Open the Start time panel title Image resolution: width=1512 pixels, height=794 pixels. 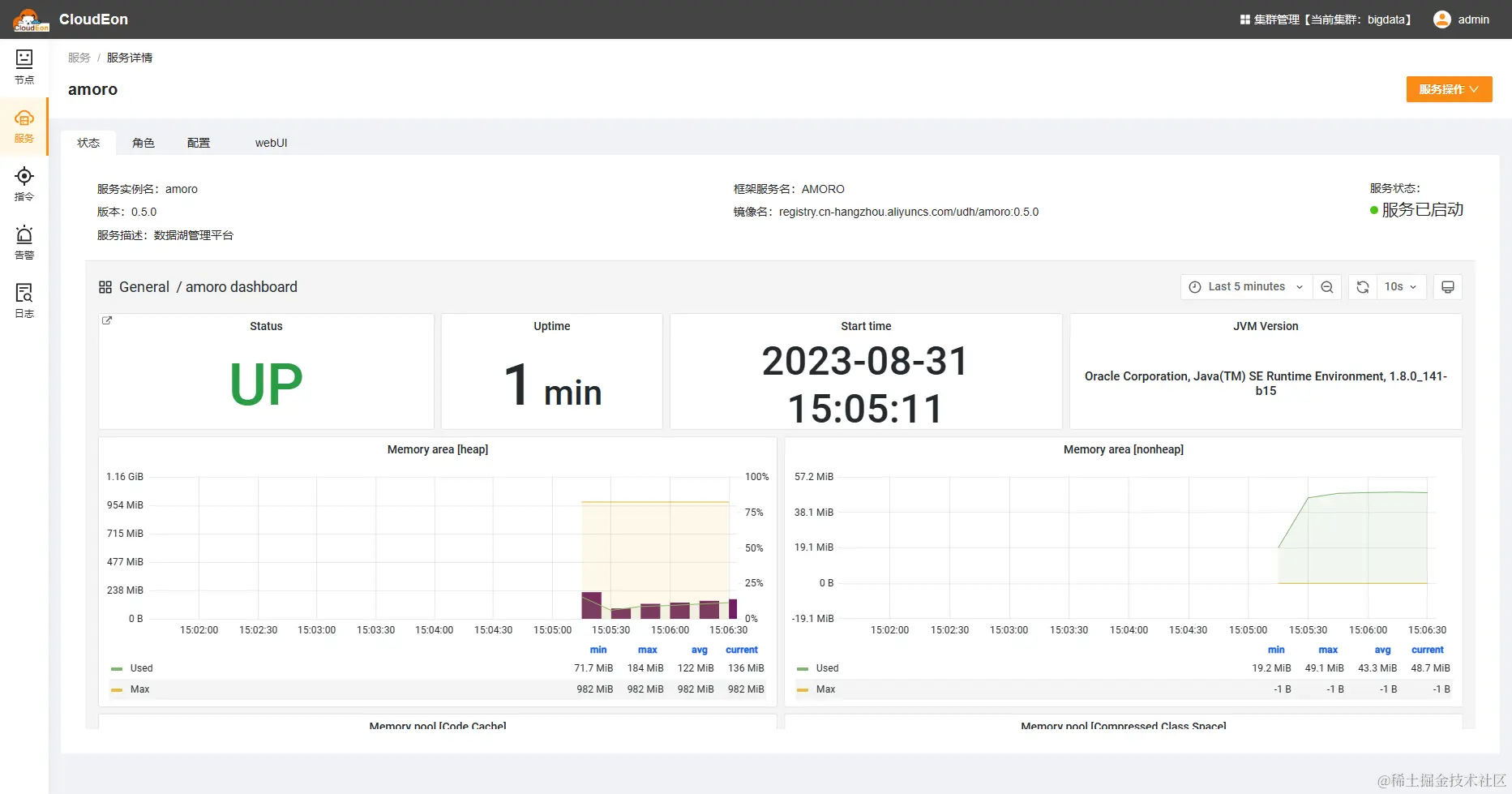tap(866, 326)
